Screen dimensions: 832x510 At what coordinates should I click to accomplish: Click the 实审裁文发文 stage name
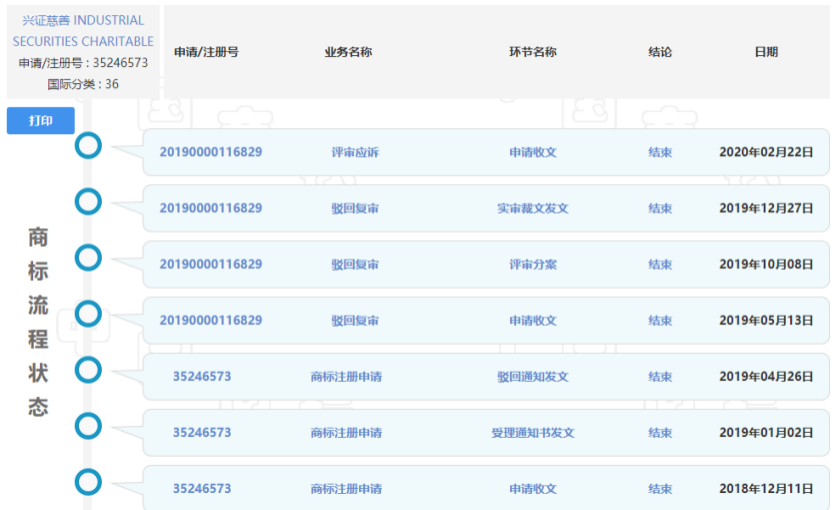point(533,209)
